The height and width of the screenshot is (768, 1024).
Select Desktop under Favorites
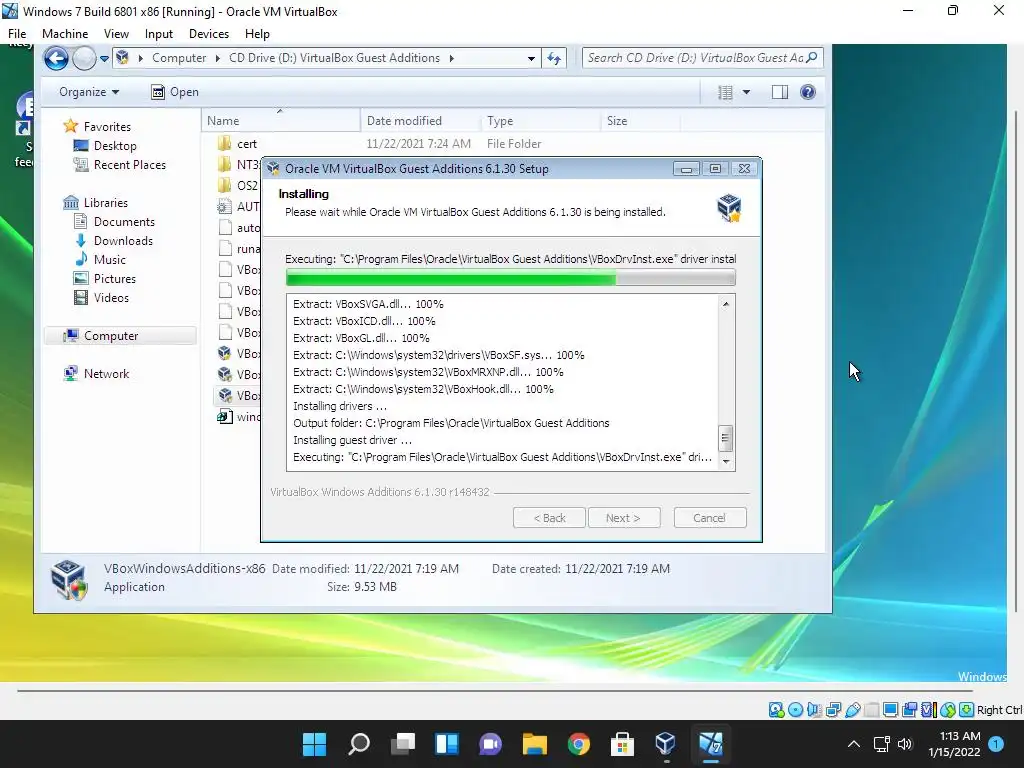click(105, 146)
